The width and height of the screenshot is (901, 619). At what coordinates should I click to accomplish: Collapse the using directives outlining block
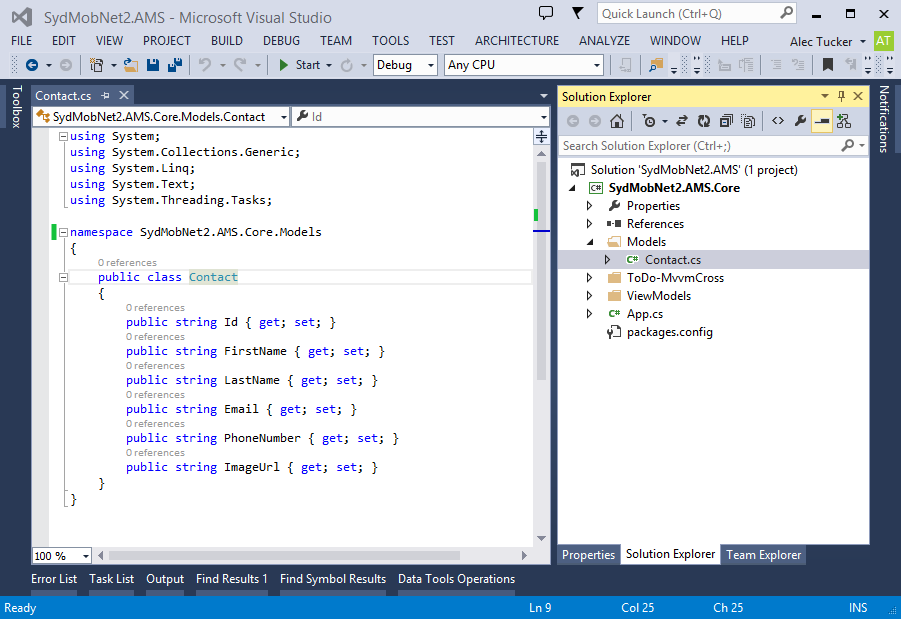click(64, 137)
